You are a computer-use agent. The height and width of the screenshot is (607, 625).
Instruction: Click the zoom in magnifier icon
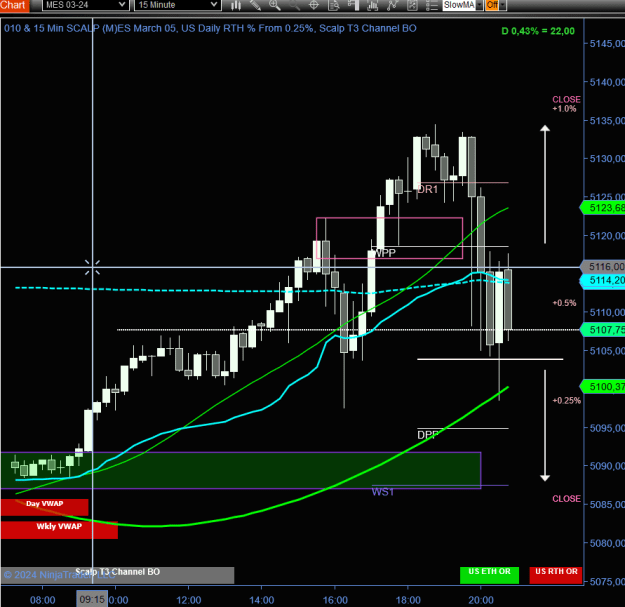(275, 5)
